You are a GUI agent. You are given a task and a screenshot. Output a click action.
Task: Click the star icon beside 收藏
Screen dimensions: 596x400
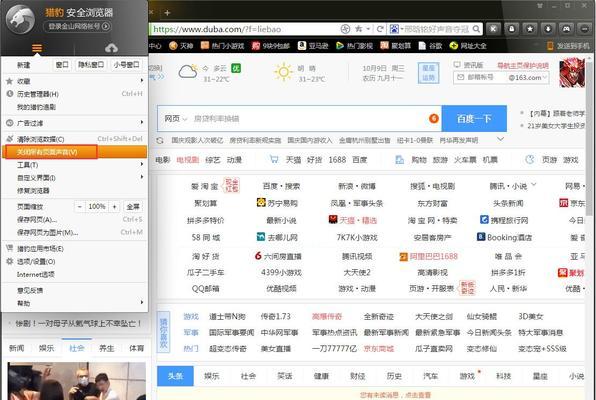tap(10, 81)
